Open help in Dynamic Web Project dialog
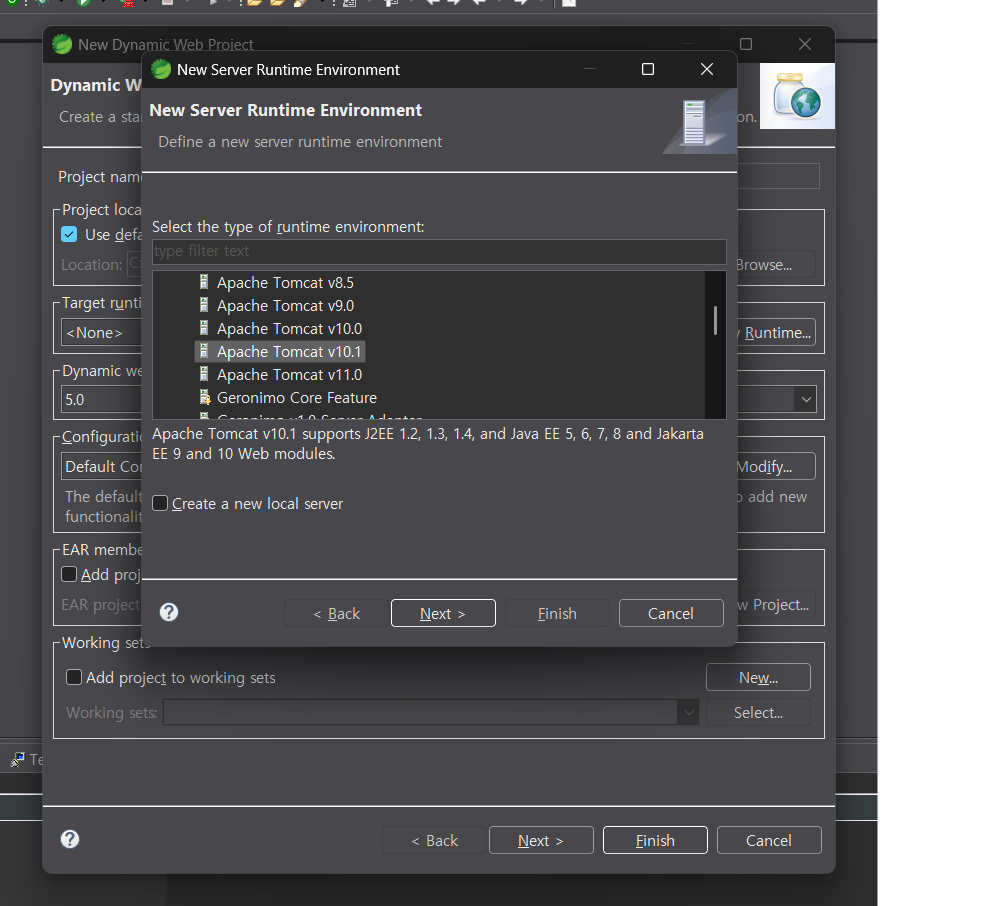Screen dimensions: 991x906 point(70,839)
